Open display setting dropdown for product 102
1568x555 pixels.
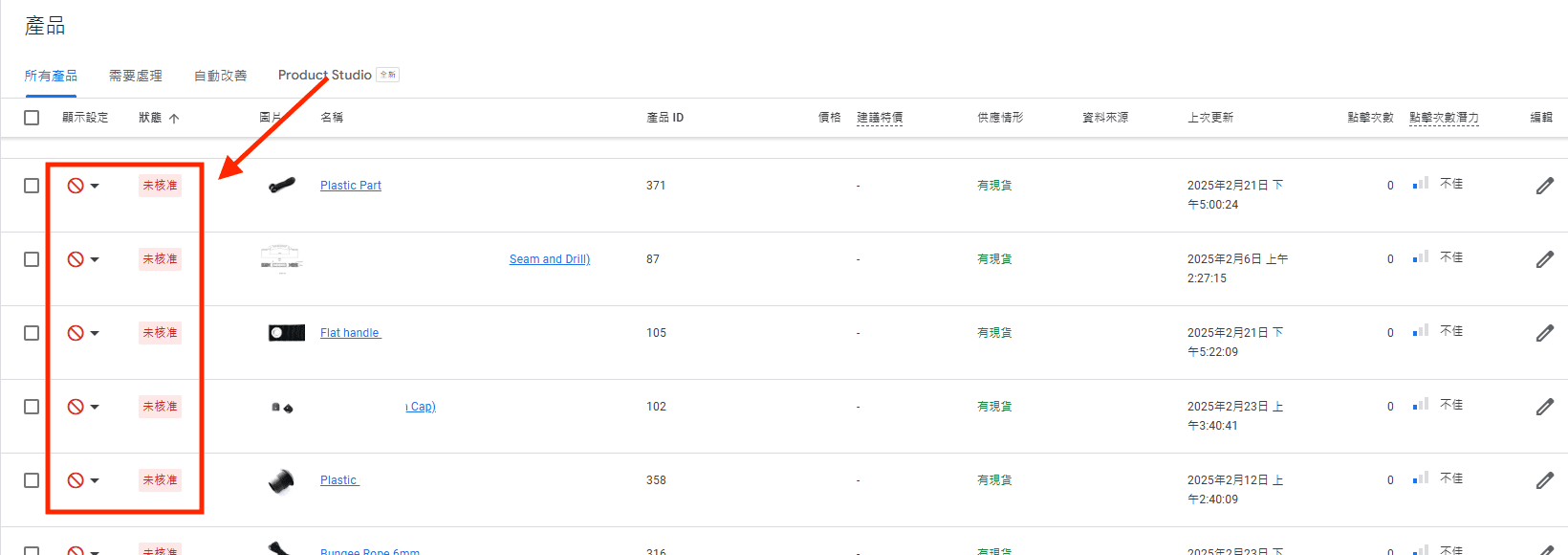tap(95, 407)
